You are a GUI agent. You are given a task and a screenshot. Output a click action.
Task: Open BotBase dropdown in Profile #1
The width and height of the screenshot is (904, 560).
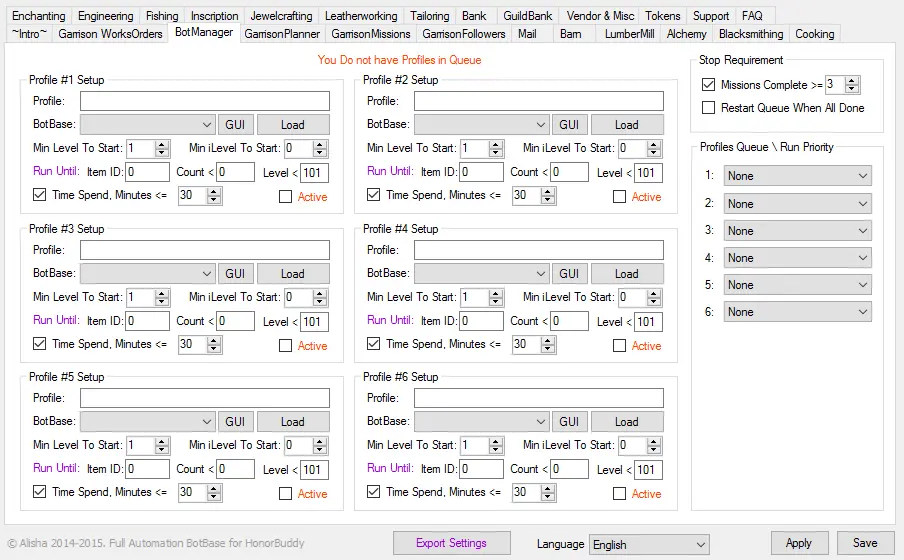tap(148, 125)
